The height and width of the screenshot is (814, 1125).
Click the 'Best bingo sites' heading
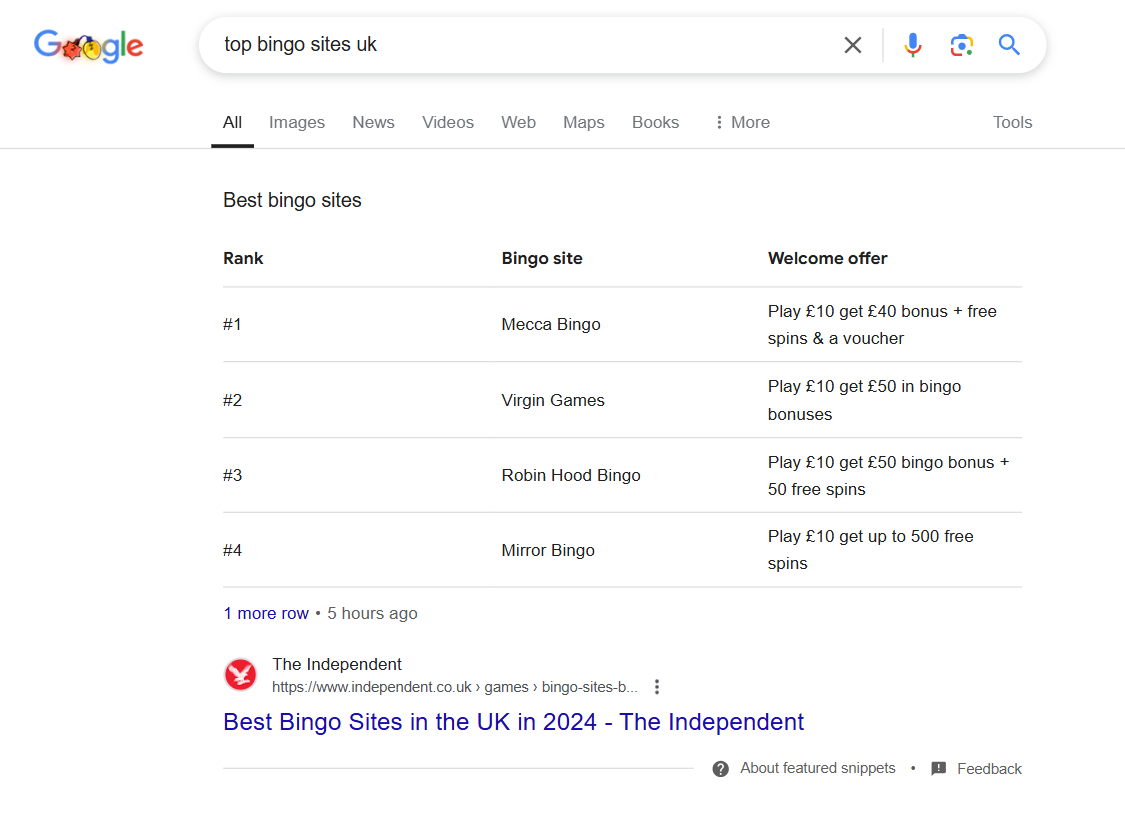(x=292, y=200)
